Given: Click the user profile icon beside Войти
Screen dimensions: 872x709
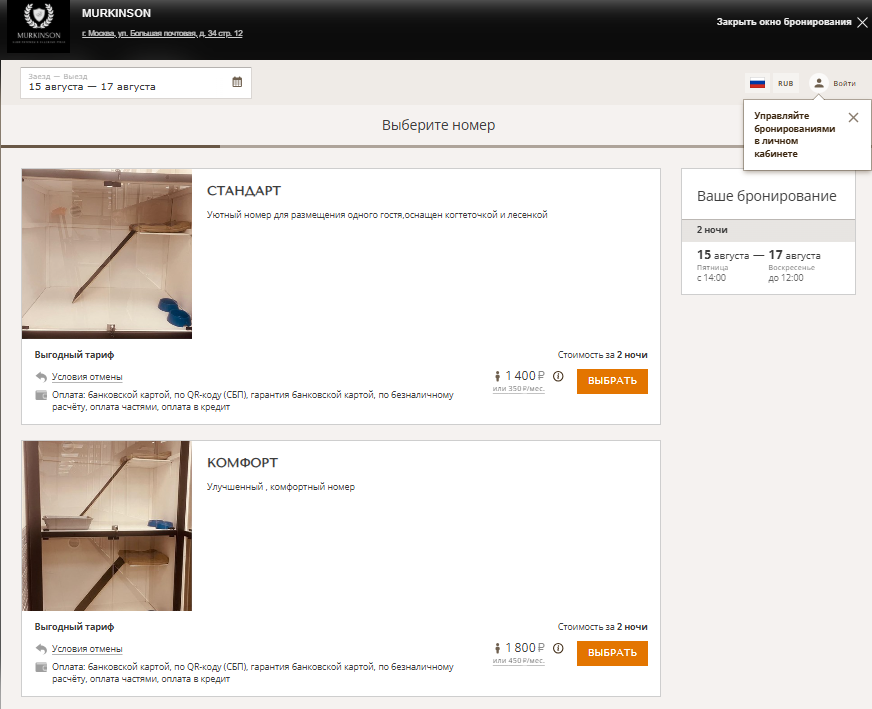Looking at the screenshot, I should click(819, 83).
